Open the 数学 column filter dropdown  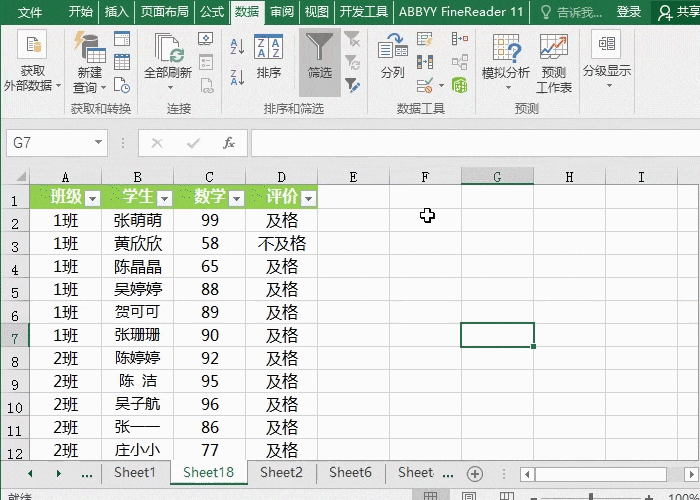[236, 198]
